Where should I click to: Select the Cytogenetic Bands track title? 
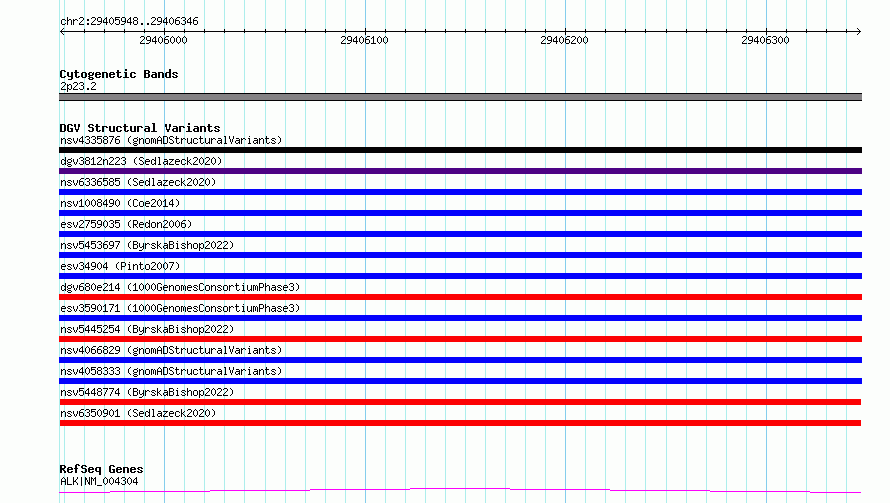[x=119, y=74]
